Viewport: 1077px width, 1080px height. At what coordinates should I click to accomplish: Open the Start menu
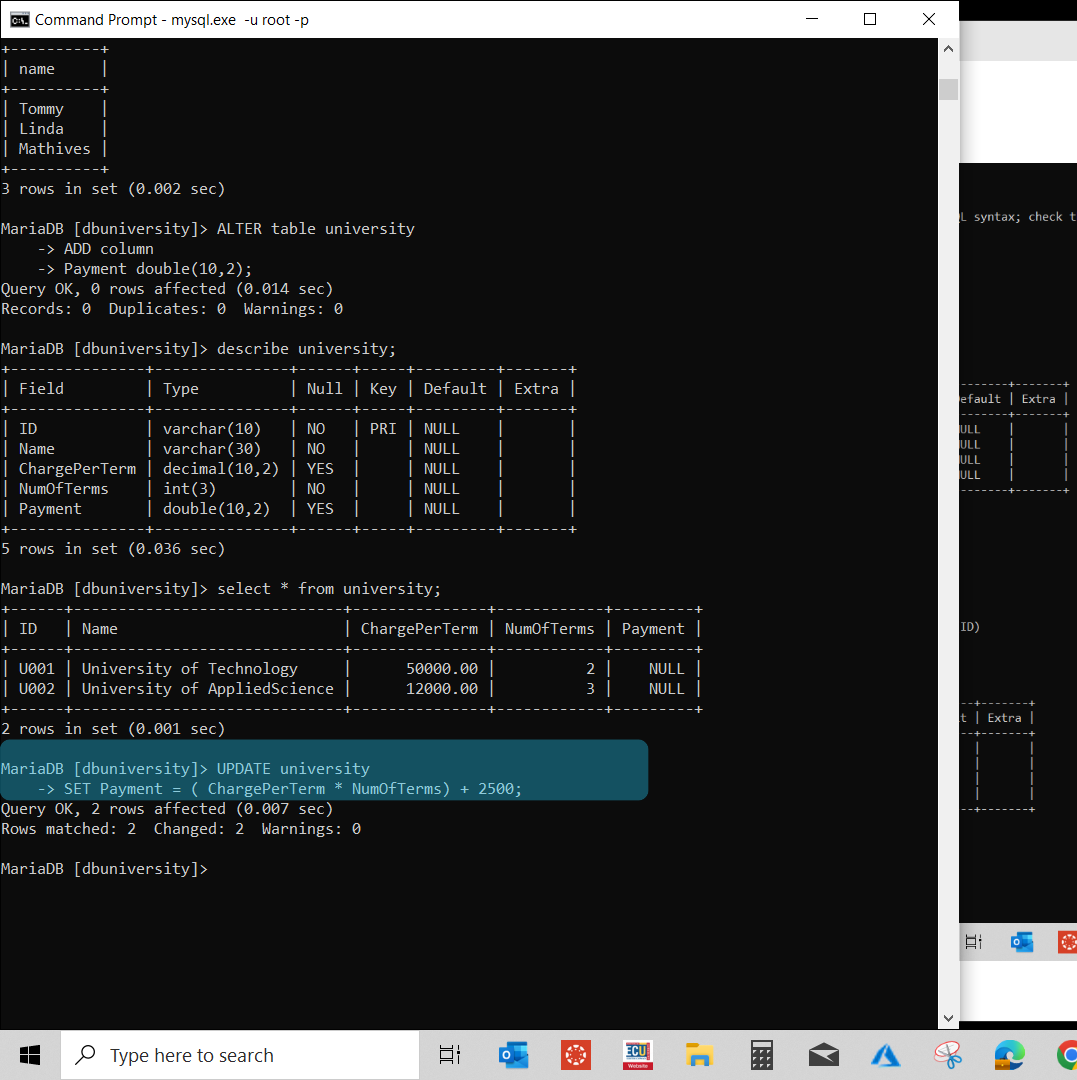pyautogui.click(x=29, y=1054)
